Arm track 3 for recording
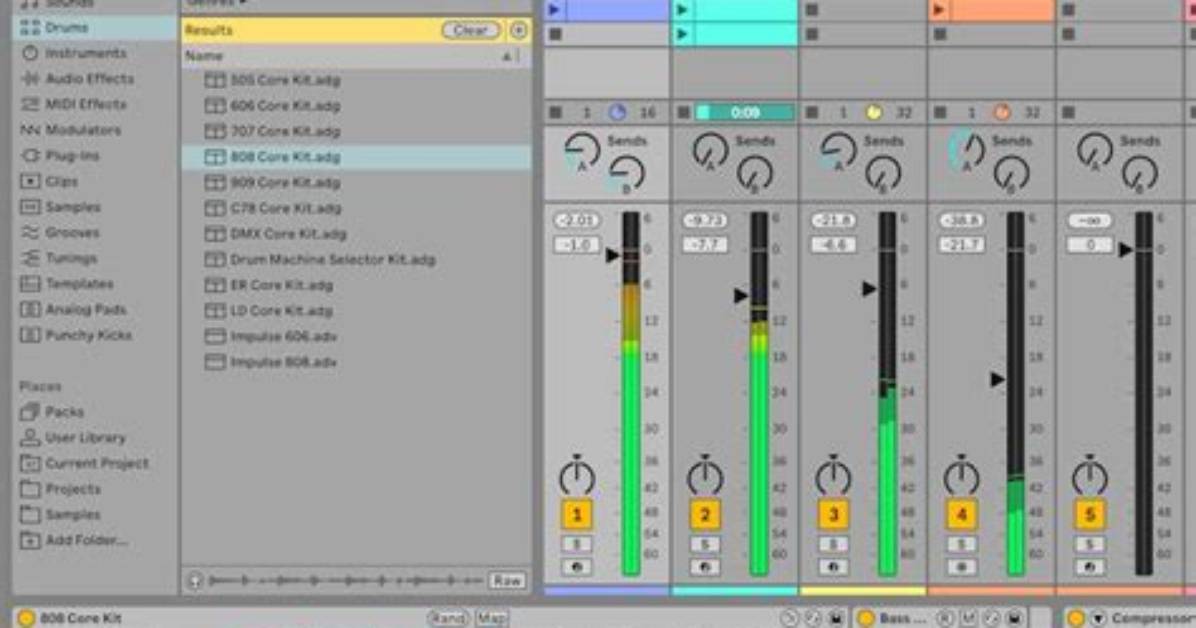The width and height of the screenshot is (1196, 628). tap(833, 568)
